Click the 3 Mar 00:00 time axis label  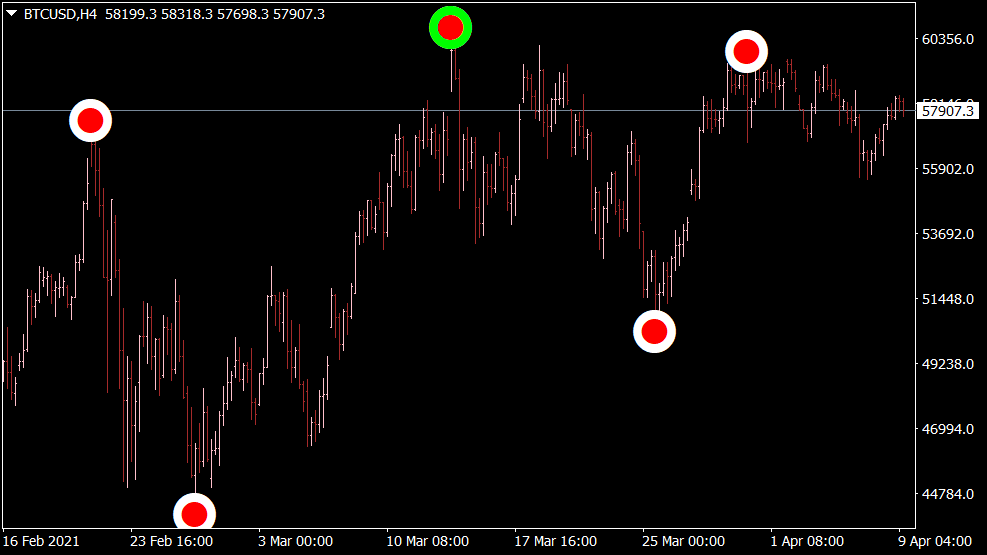coord(295,540)
